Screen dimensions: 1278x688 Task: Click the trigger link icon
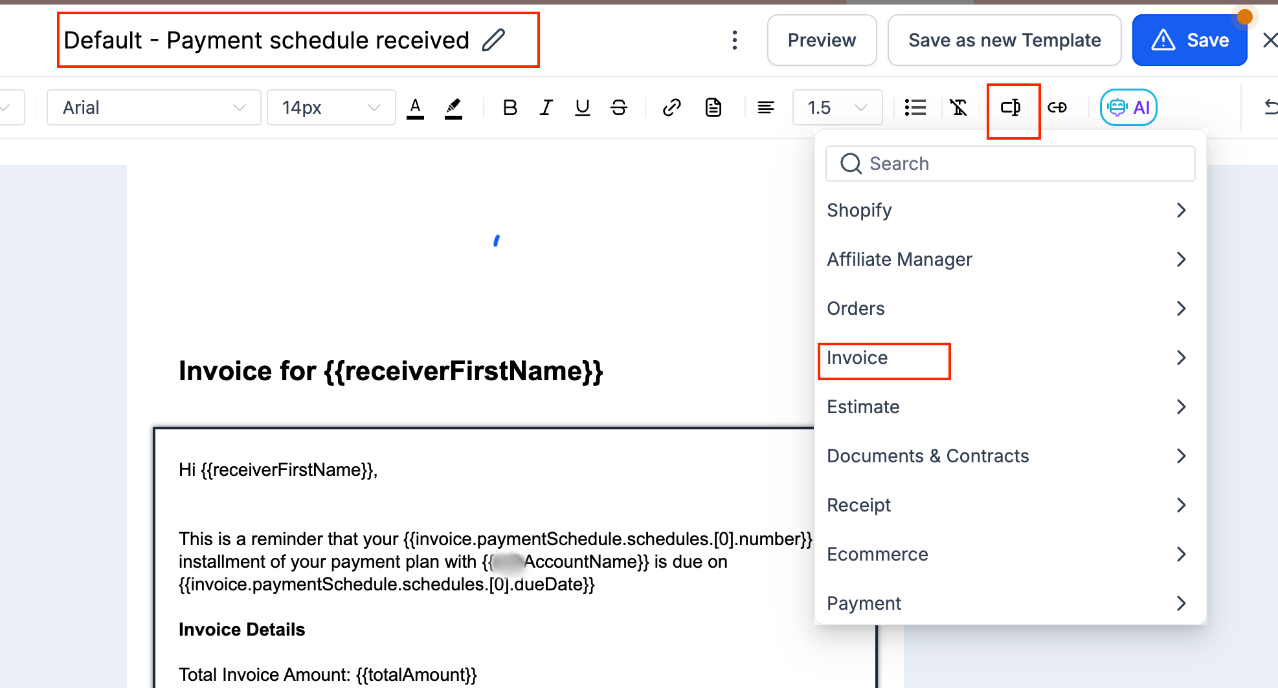point(1057,108)
